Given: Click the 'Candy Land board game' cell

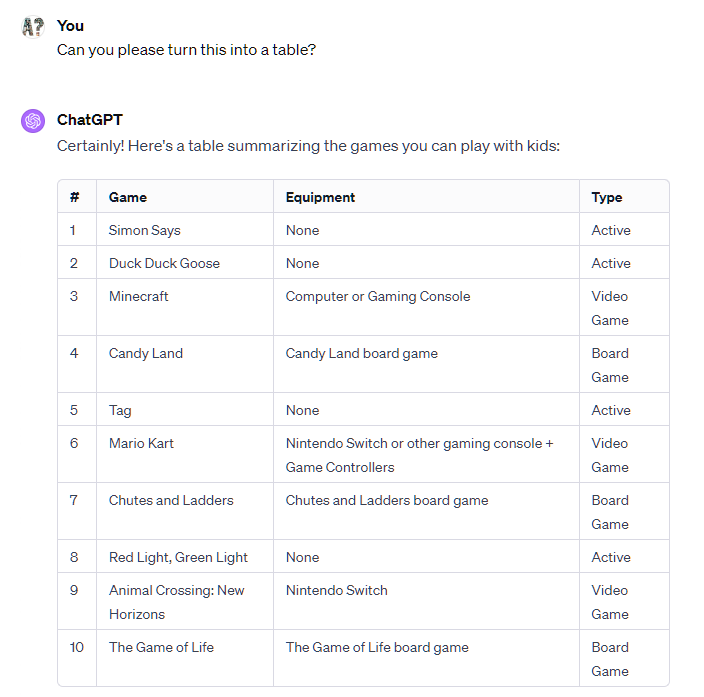Looking at the screenshot, I should pyautogui.click(x=362, y=353).
